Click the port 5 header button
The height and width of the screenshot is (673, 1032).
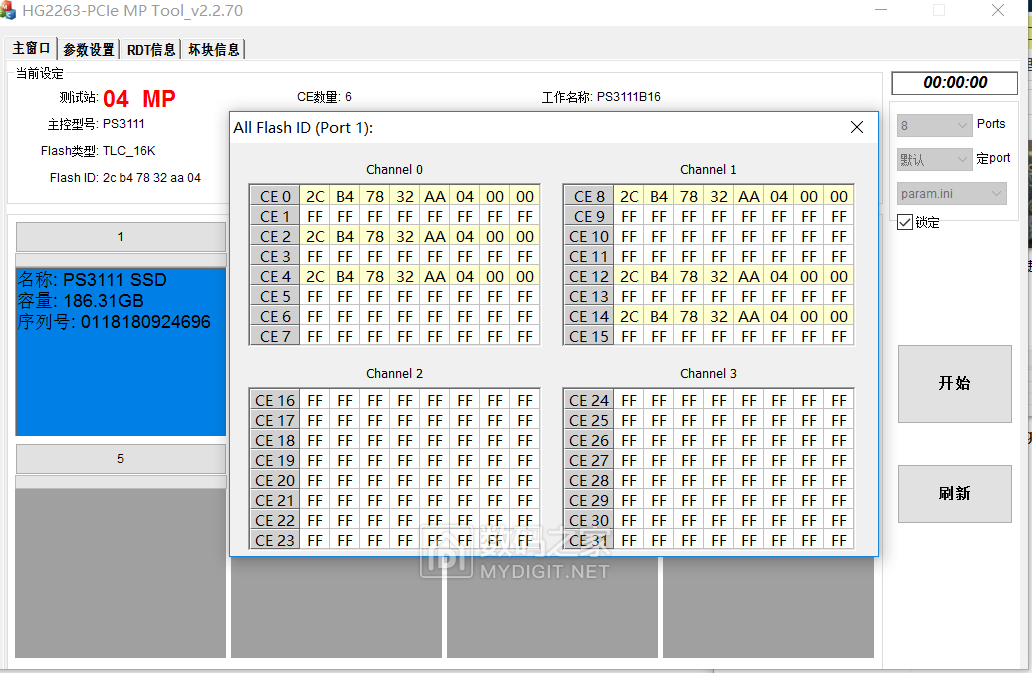[121, 459]
